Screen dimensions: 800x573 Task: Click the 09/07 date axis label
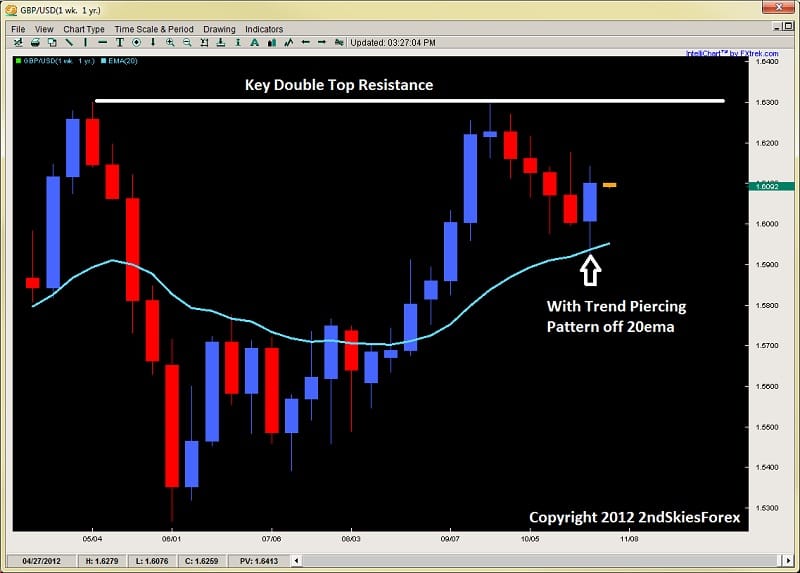(450, 539)
